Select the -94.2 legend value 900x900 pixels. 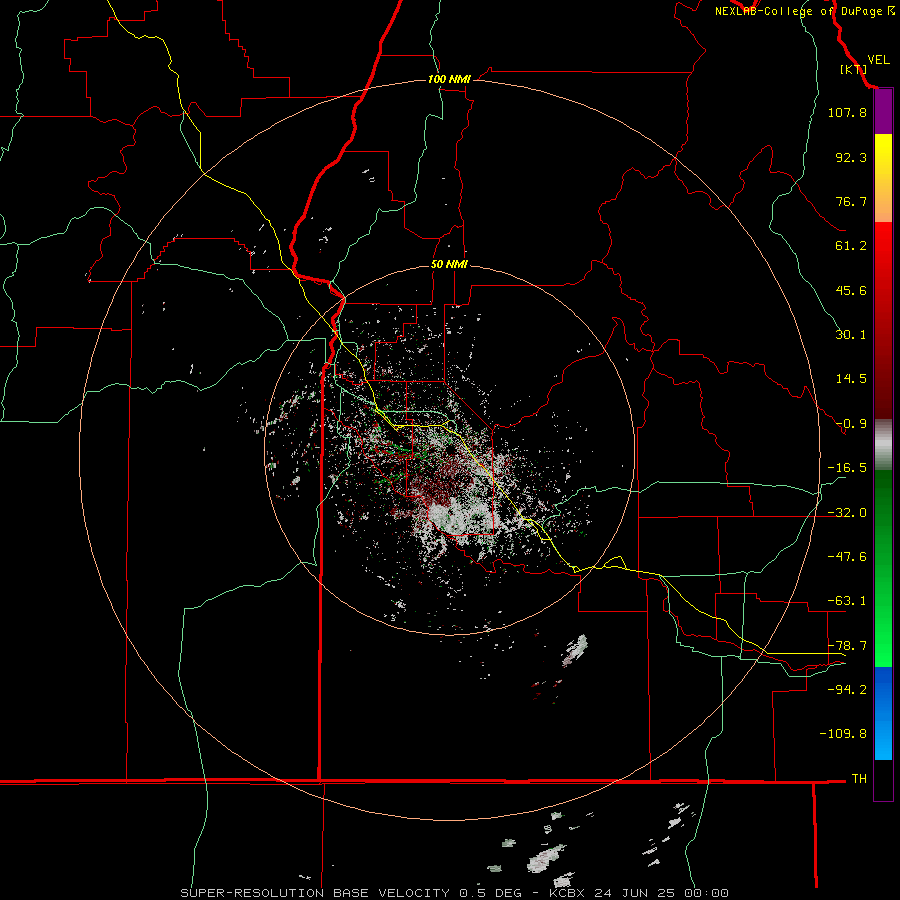847,689
